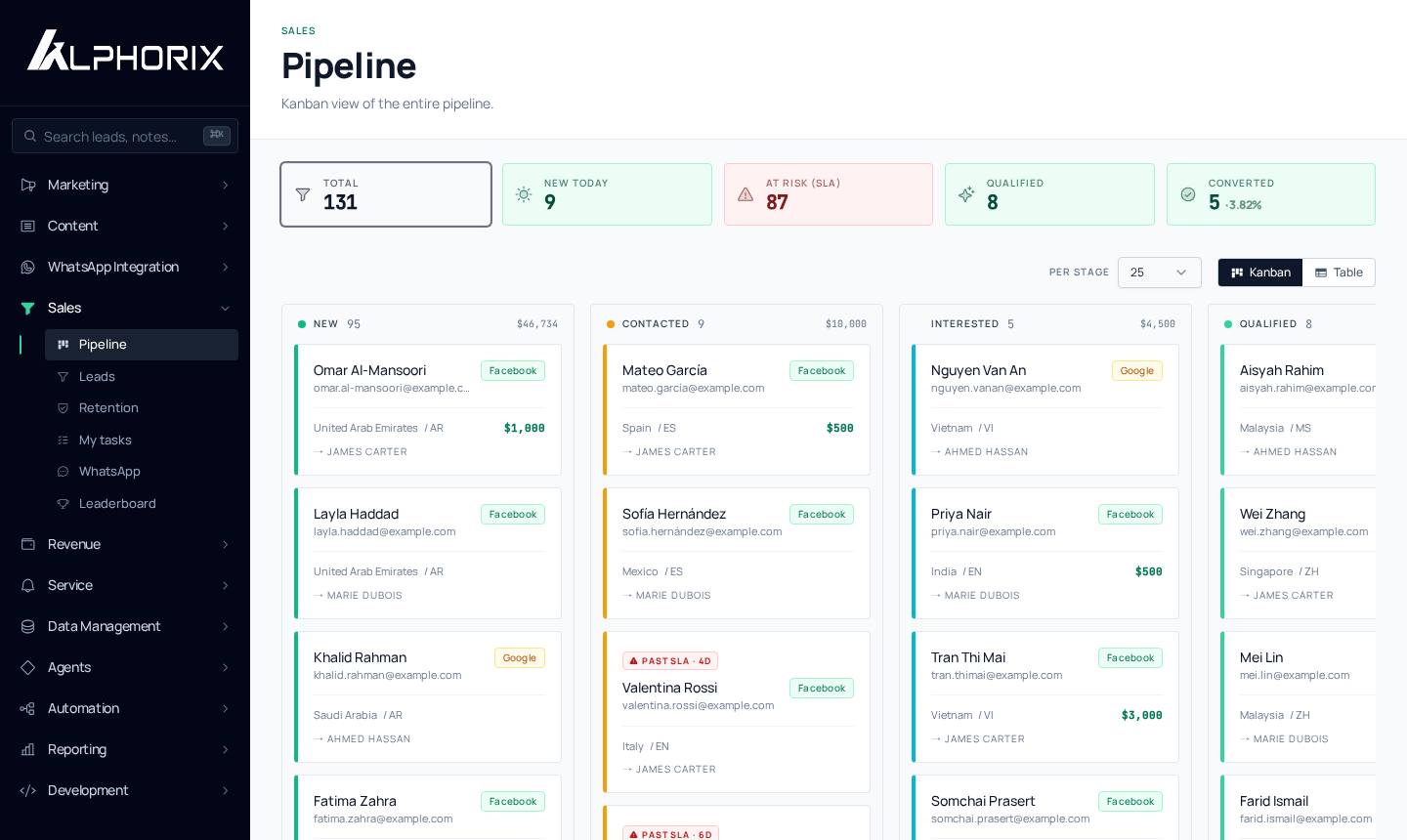Click the Leaderboard trophy icon
The height and width of the screenshot is (840, 1407).
(64, 504)
